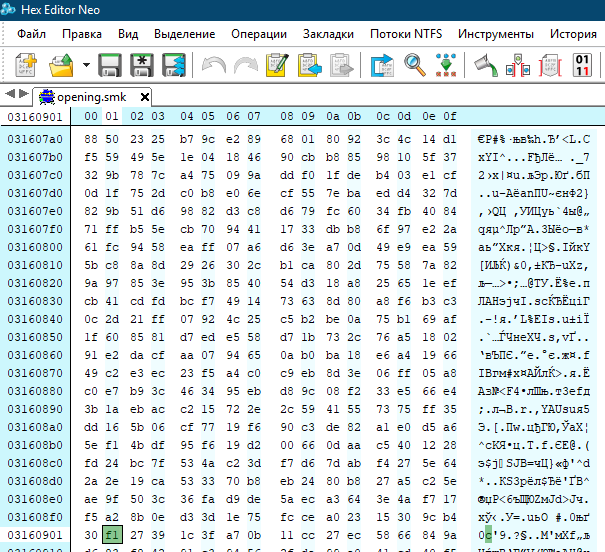605x552 pixels.
Task: Open the Файл menu
Action: pyautogui.click(x=31, y=34)
